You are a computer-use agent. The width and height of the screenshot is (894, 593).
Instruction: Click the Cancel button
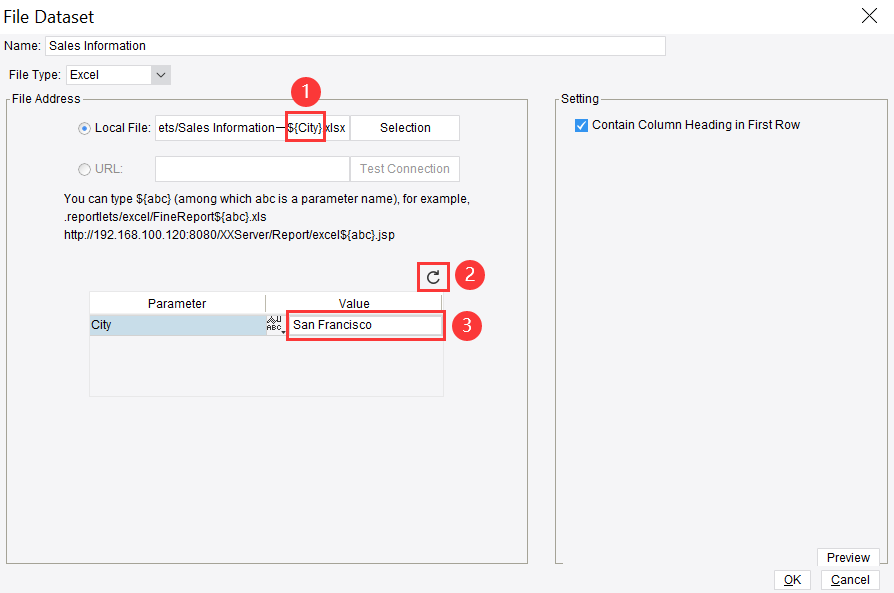click(849, 579)
